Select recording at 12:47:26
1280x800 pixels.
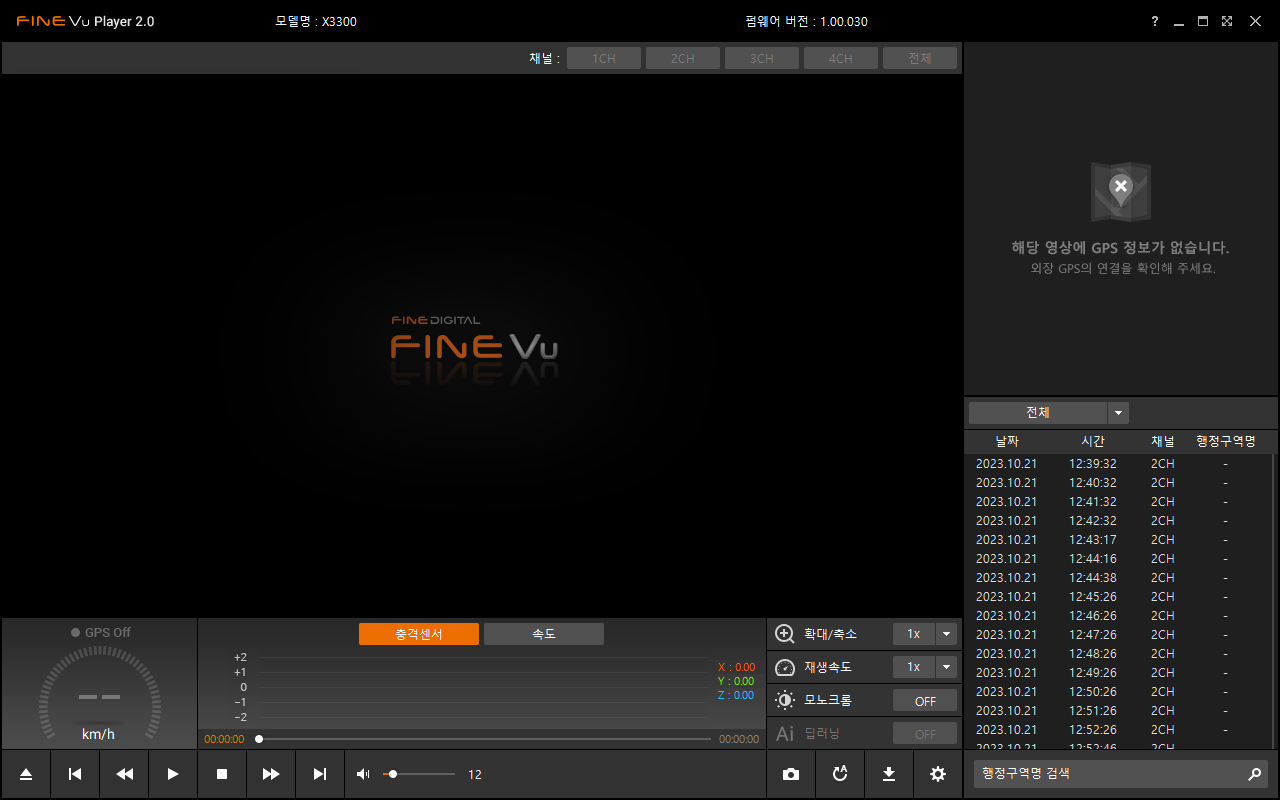pos(1118,635)
